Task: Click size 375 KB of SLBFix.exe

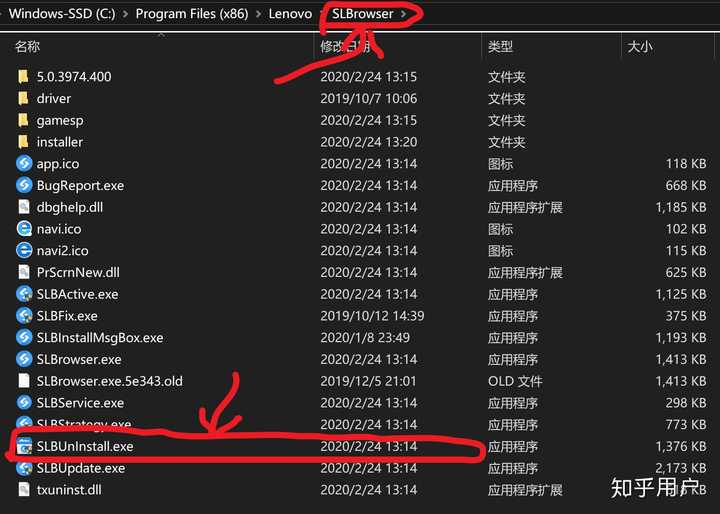Action: tap(686, 316)
